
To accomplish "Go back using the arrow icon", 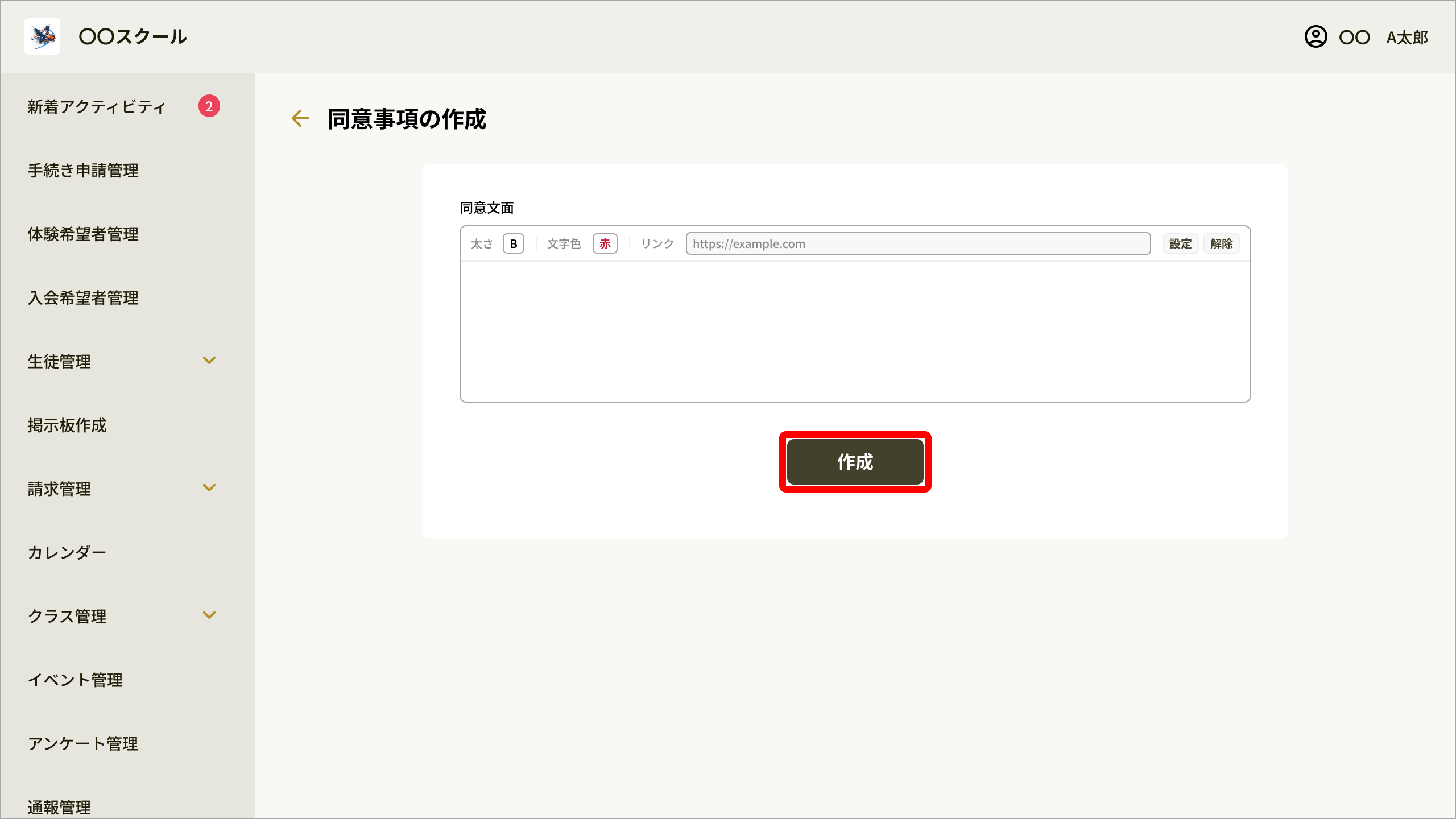I will [300, 118].
